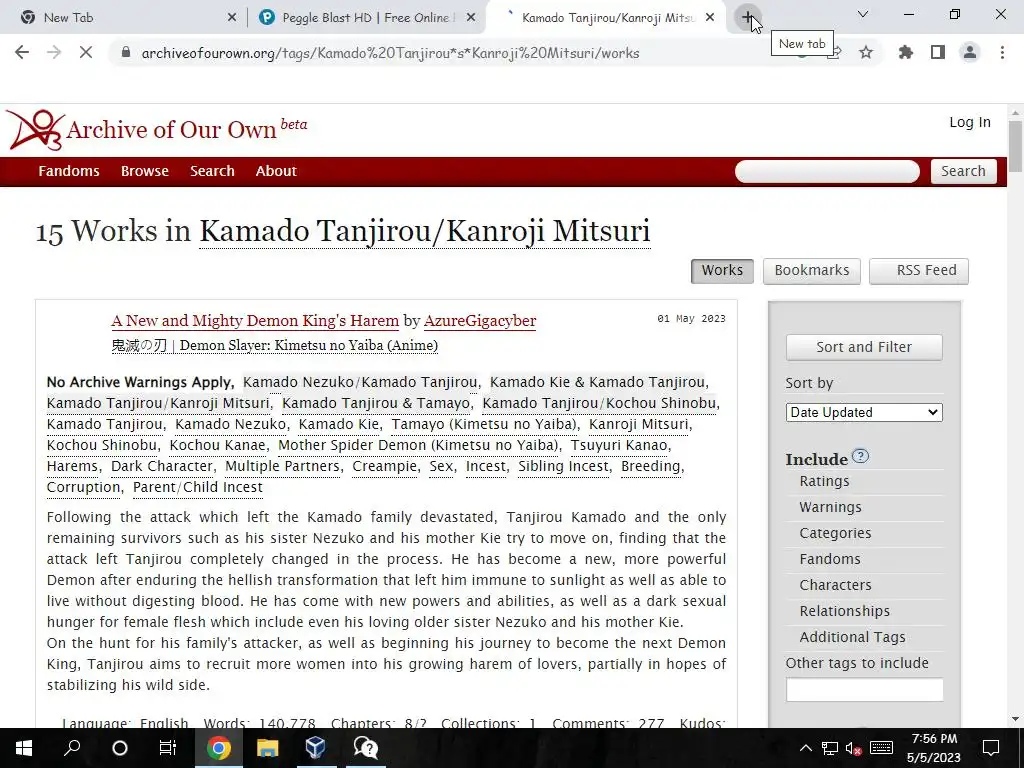This screenshot has width=1024, height=768.
Task: Click the Other tags to include field
Action: click(x=865, y=690)
